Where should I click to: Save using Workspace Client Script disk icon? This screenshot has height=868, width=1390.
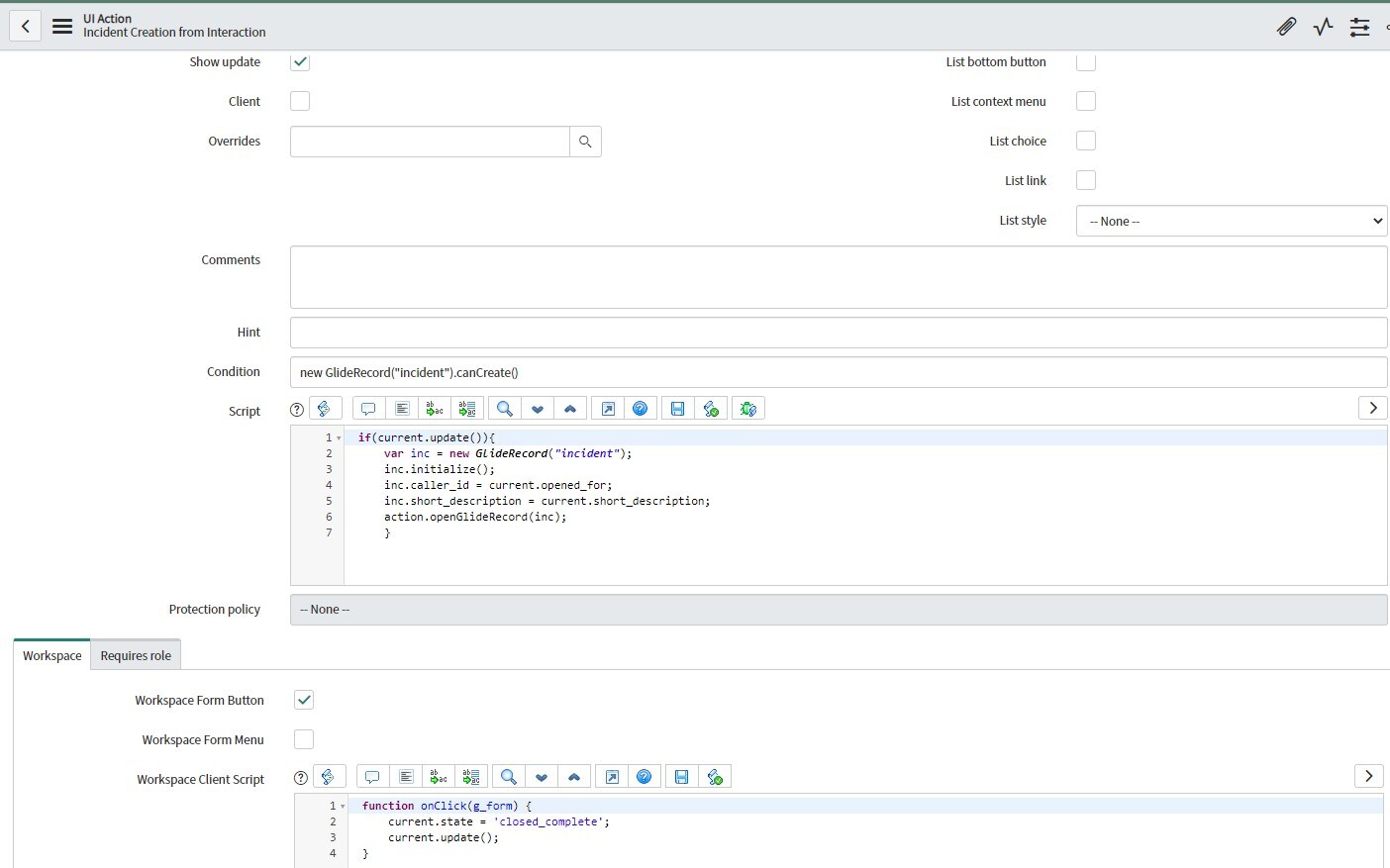682,777
